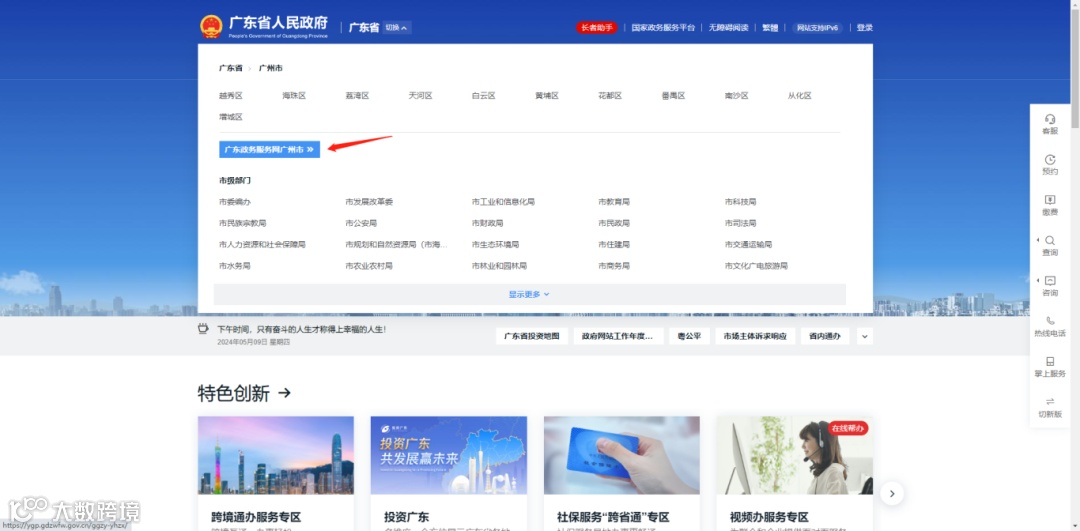Screen dimensions: 1080x531
Task: Select 番禺区 district
Action: 674,96
